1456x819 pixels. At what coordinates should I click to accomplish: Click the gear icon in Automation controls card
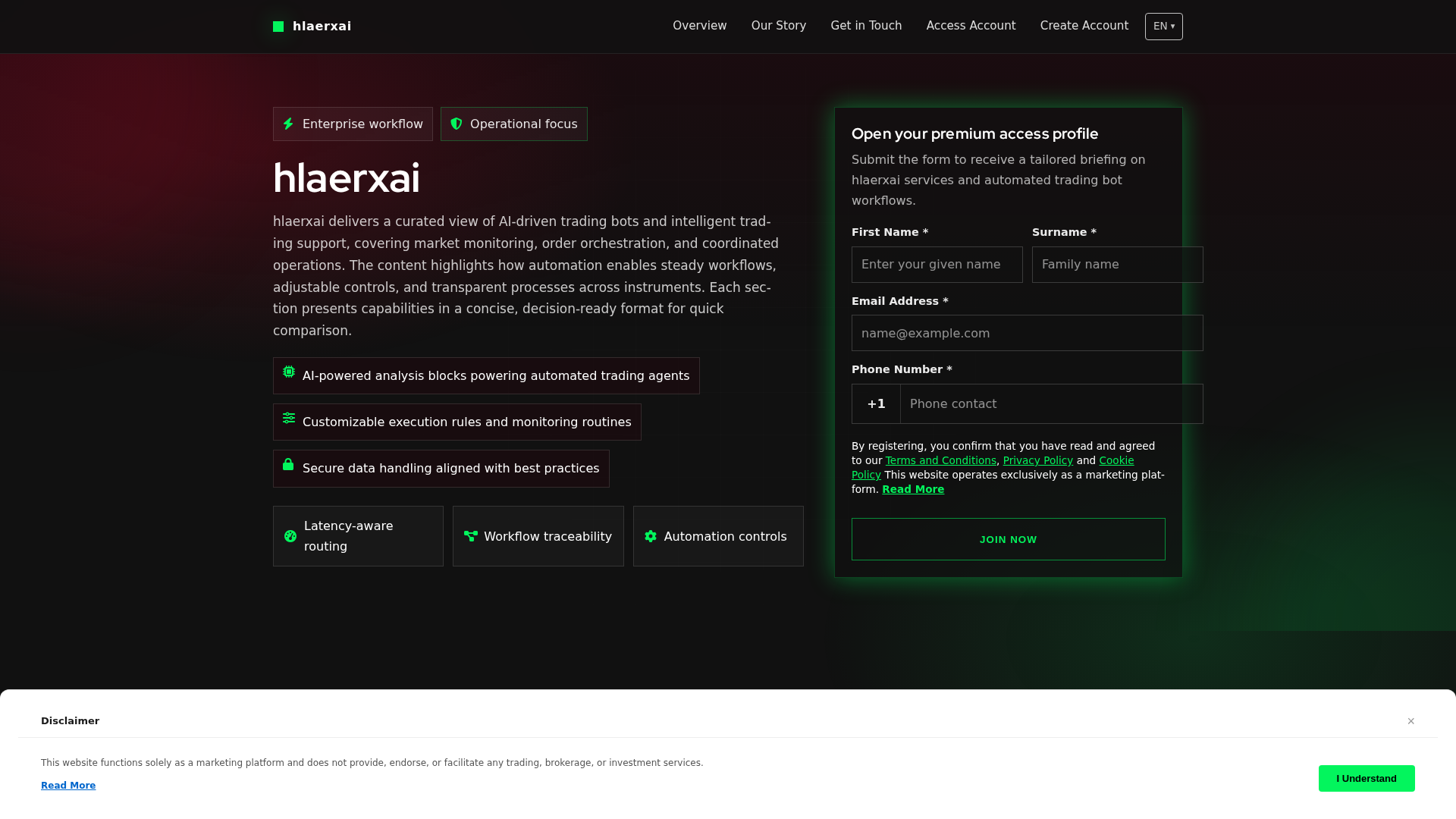(651, 536)
